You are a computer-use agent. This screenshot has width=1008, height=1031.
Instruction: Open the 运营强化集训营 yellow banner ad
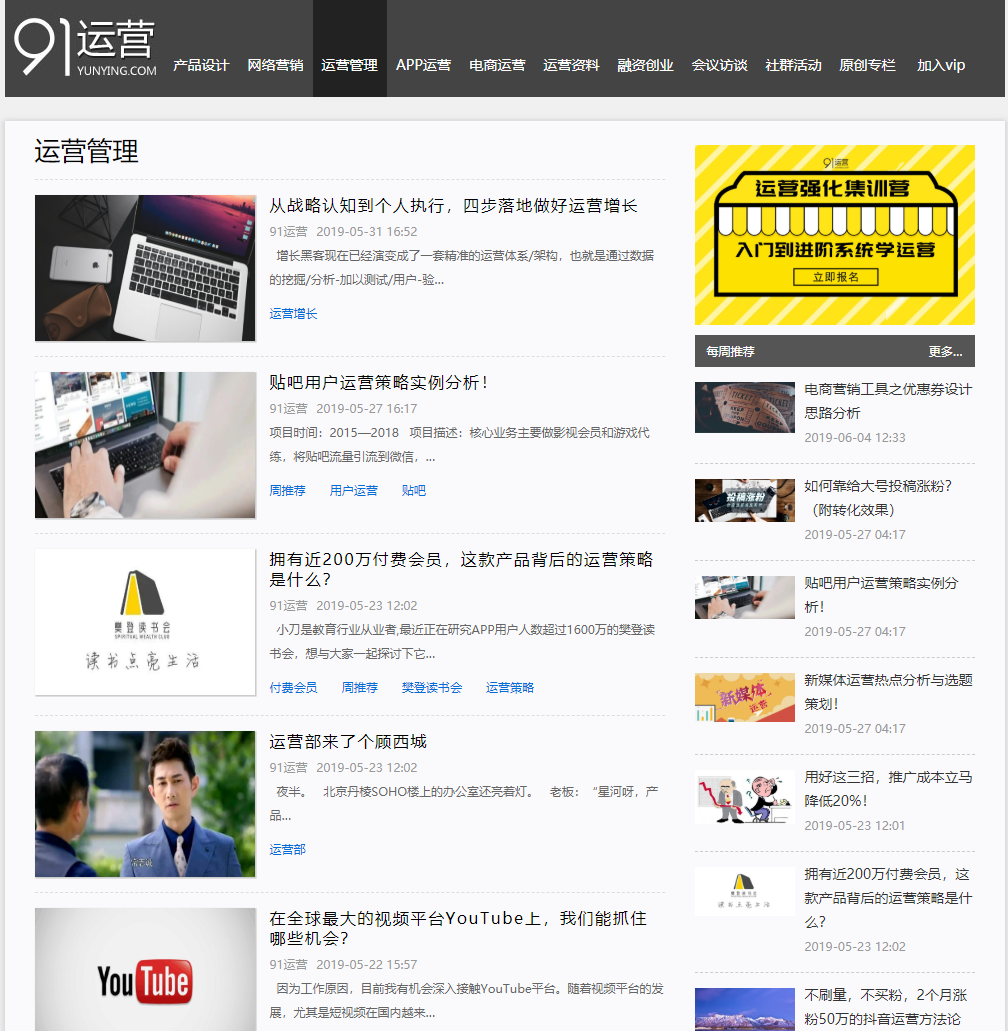pyautogui.click(x=834, y=235)
